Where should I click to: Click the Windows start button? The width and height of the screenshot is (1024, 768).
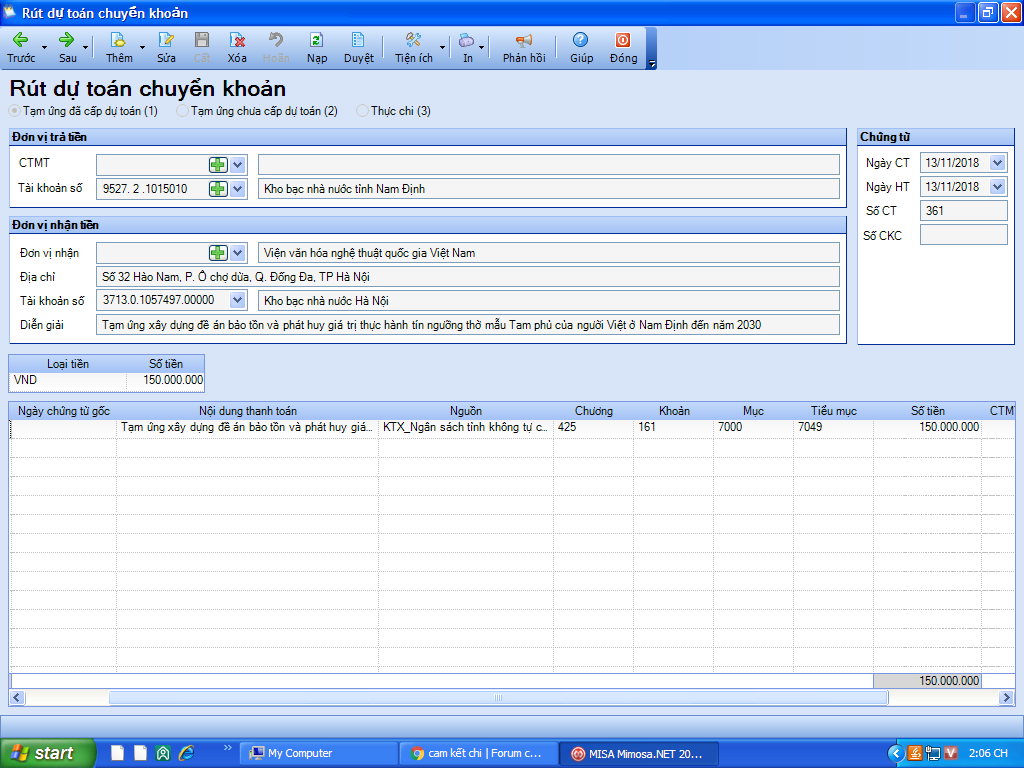[48, 753]
